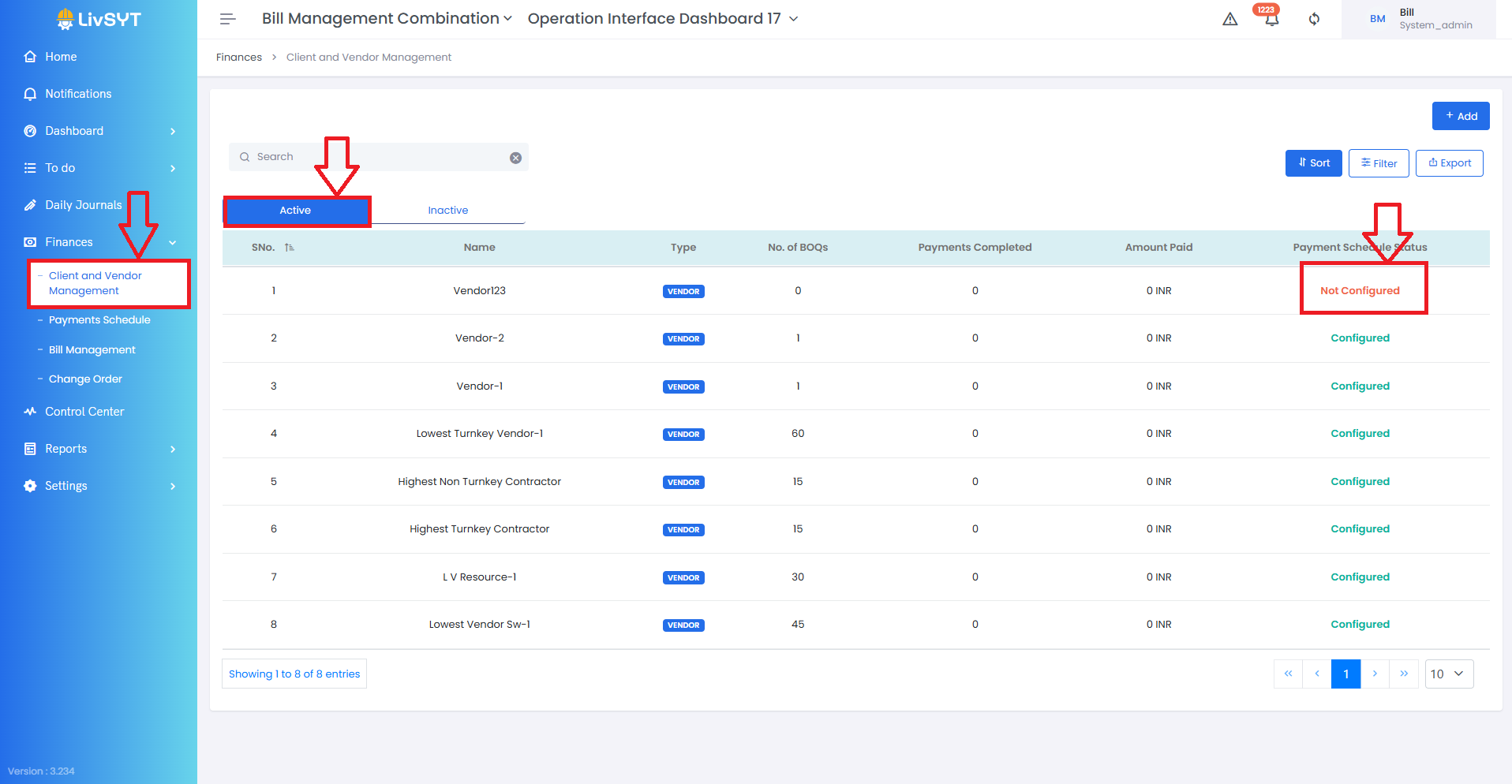The width and height of the screenshot is (1512, 784).
Task: Change page size dropdown showing 10
Action: coord(1448,674)
